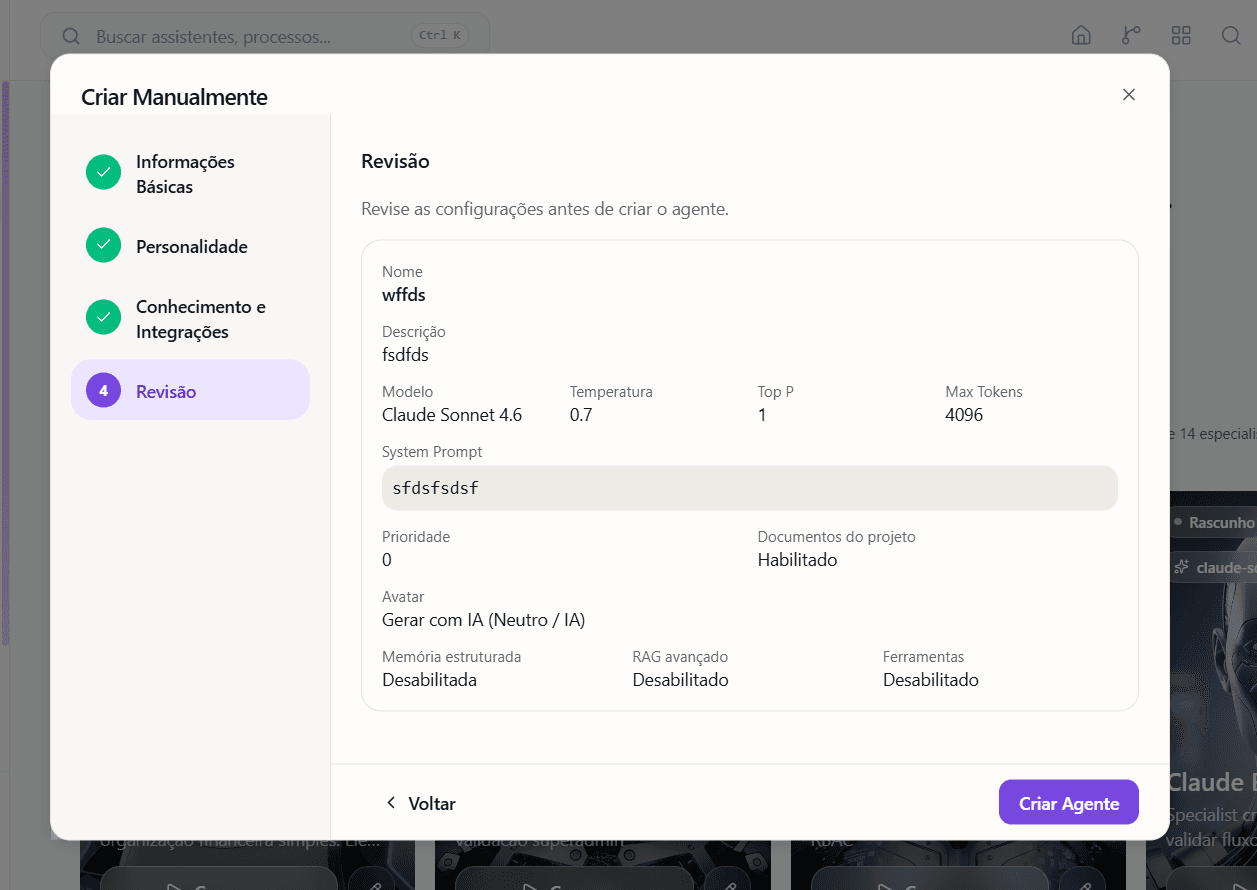Viewport: 1257px width, 890px height.
Task: Click the Criar Agente button
Action: 1068,802
